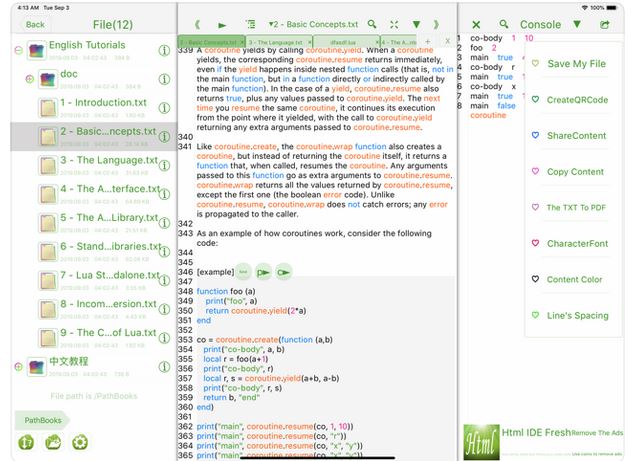Search within the editor document

pyautogui.click(x=372, y=24)
